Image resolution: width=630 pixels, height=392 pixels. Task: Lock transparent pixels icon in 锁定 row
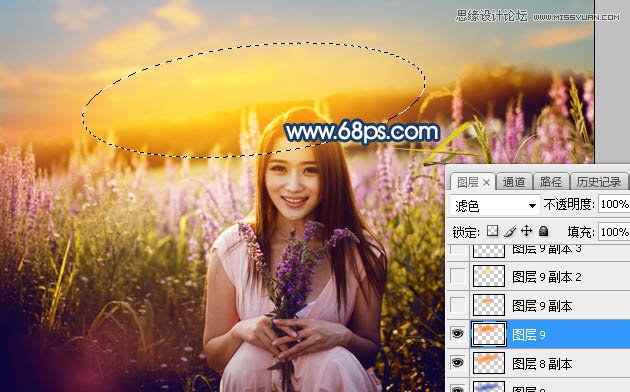492,231
